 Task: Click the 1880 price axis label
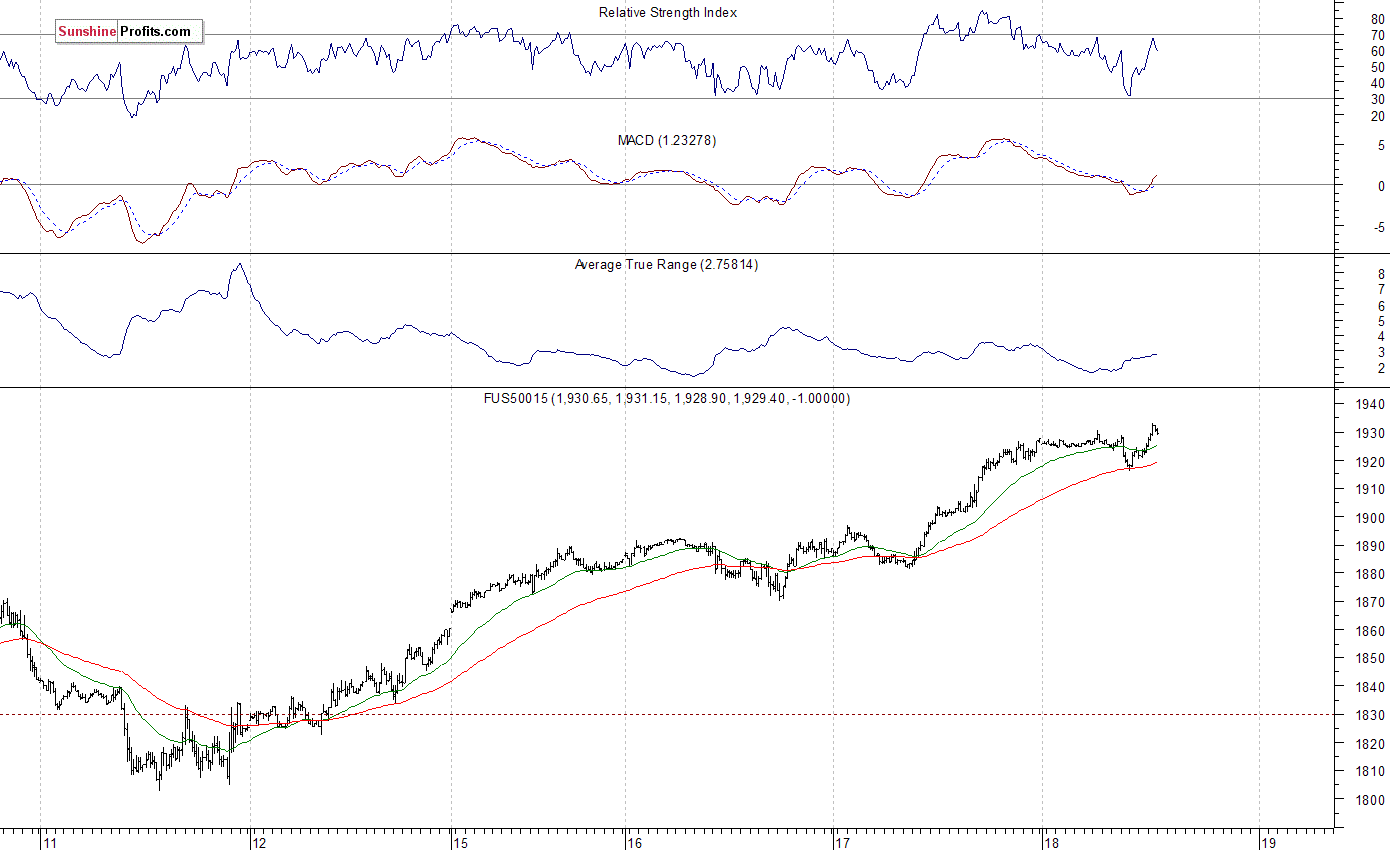tap(1368, 575)
